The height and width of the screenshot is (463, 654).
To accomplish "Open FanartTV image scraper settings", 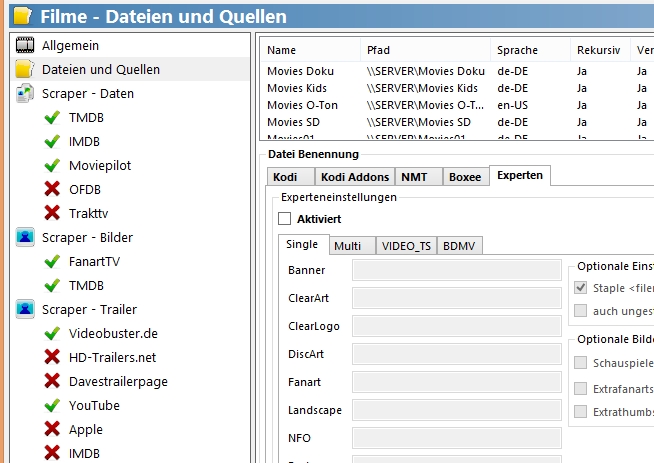I will 94,262.
